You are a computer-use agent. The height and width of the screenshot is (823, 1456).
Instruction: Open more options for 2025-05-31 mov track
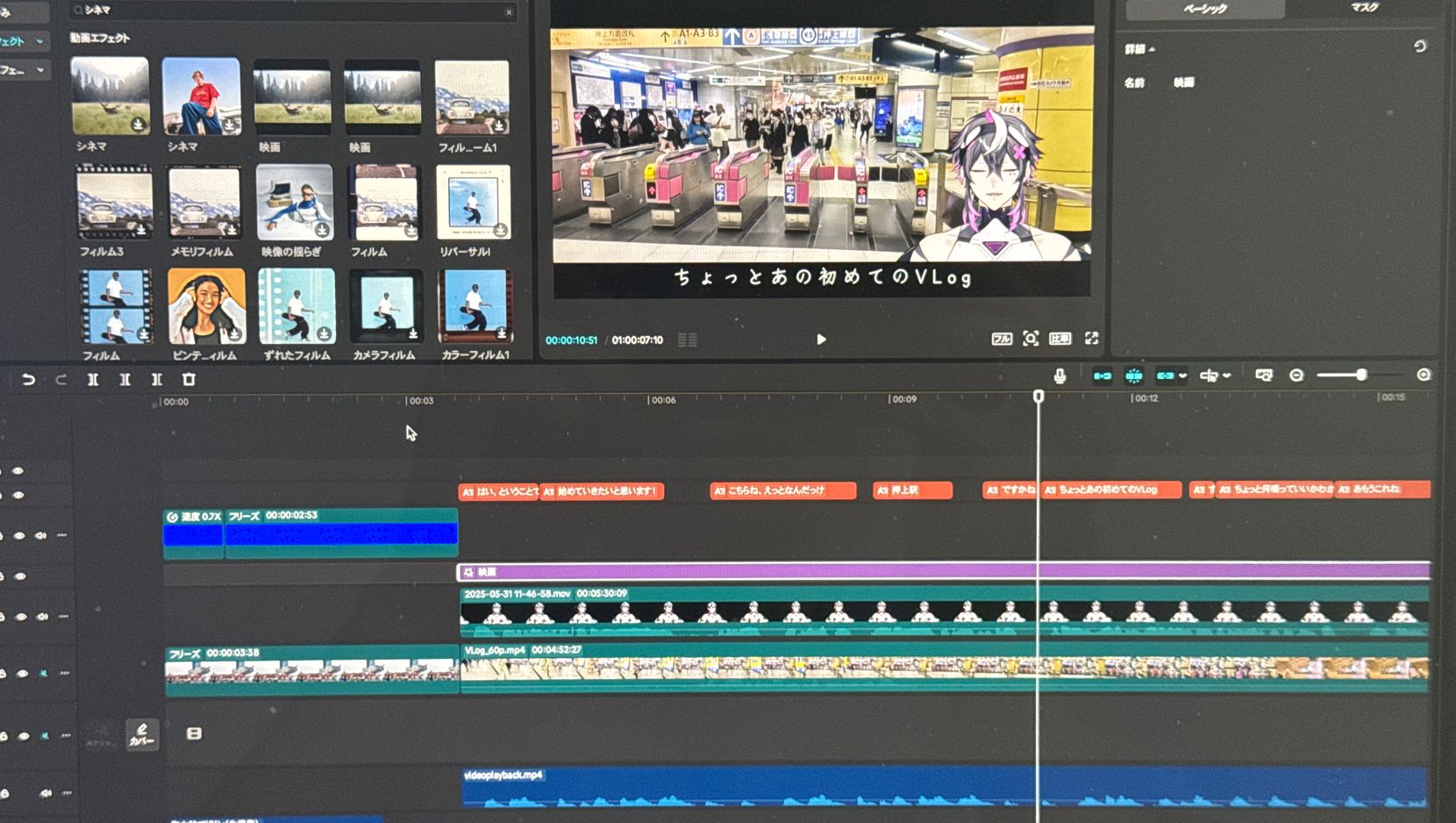click(x=64, y=617)
